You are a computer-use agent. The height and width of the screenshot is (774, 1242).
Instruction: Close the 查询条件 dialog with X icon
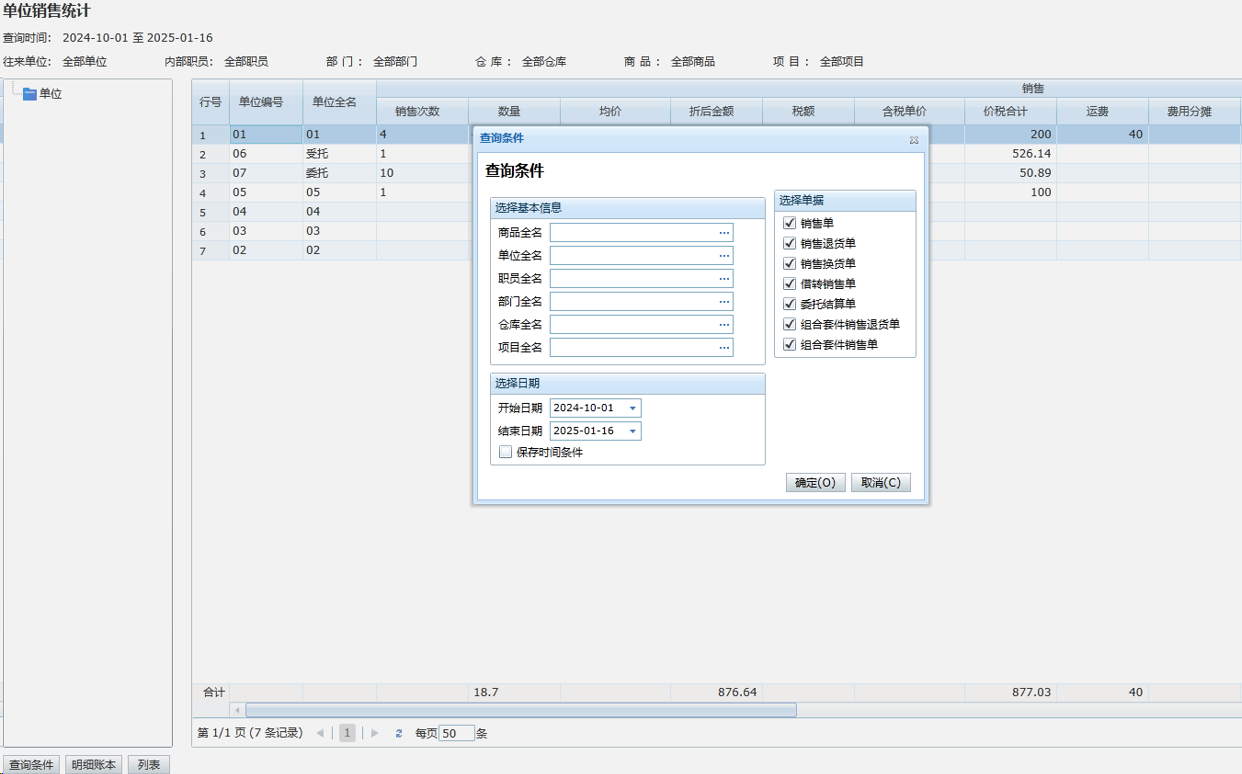[913, 140]
